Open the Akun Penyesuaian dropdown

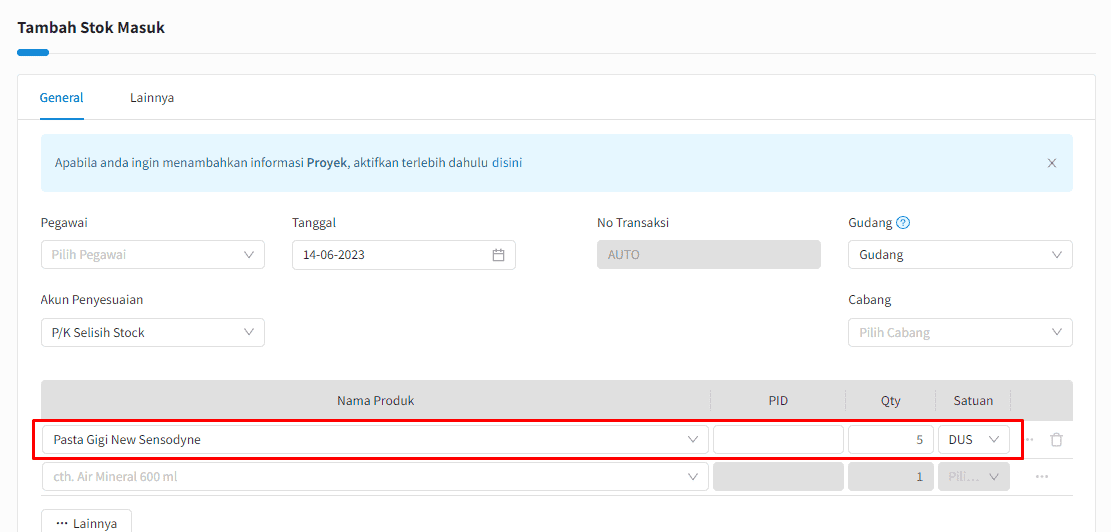[152, 333]
